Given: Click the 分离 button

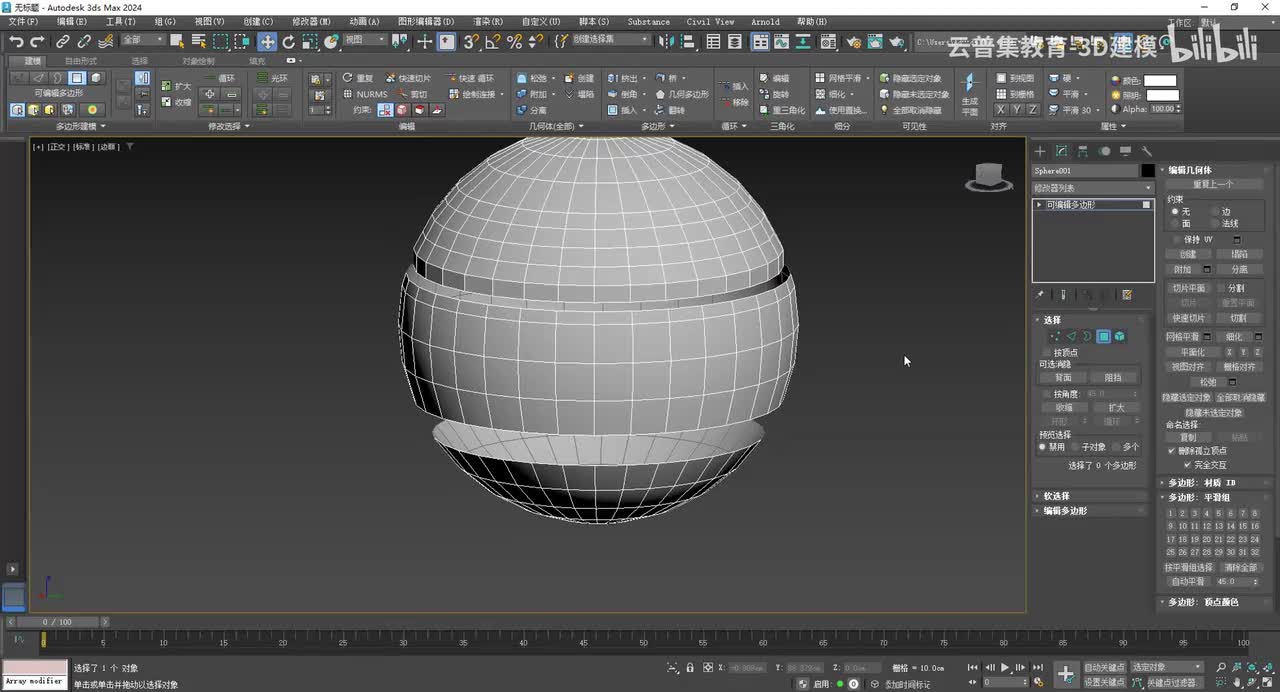Looking at the screenshot, I should coord(1239,269).
